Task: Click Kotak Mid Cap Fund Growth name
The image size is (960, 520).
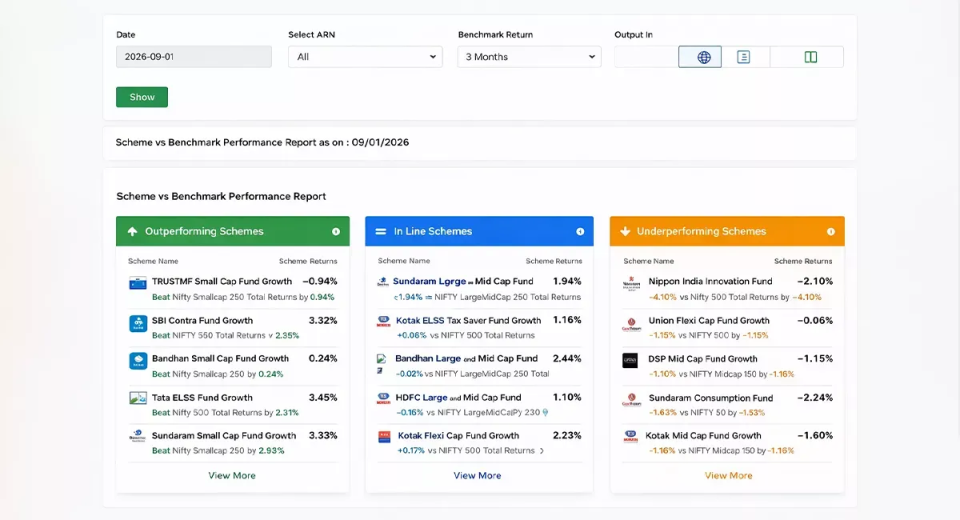Action: tap(703, 435)
